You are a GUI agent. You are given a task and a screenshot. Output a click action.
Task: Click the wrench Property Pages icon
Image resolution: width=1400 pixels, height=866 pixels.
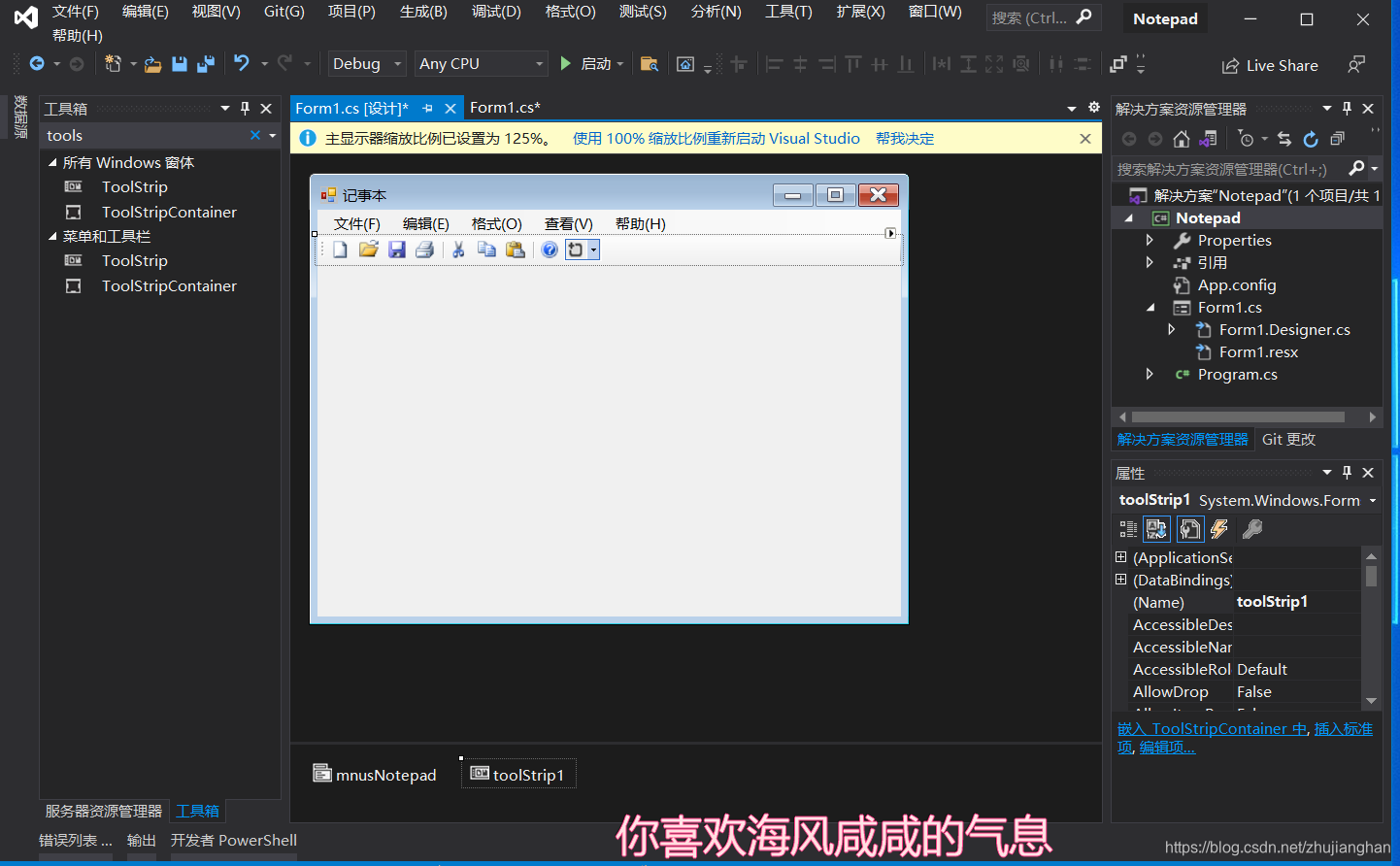(1252, 529)
